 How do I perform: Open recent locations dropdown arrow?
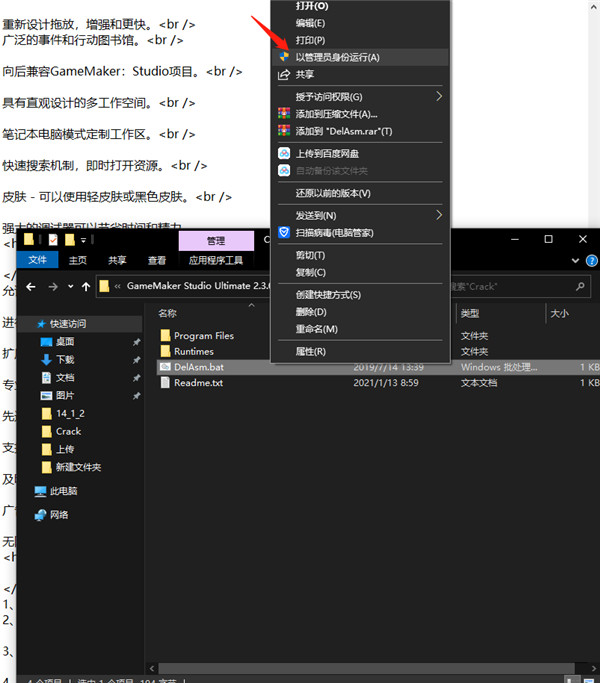point(71,287)
